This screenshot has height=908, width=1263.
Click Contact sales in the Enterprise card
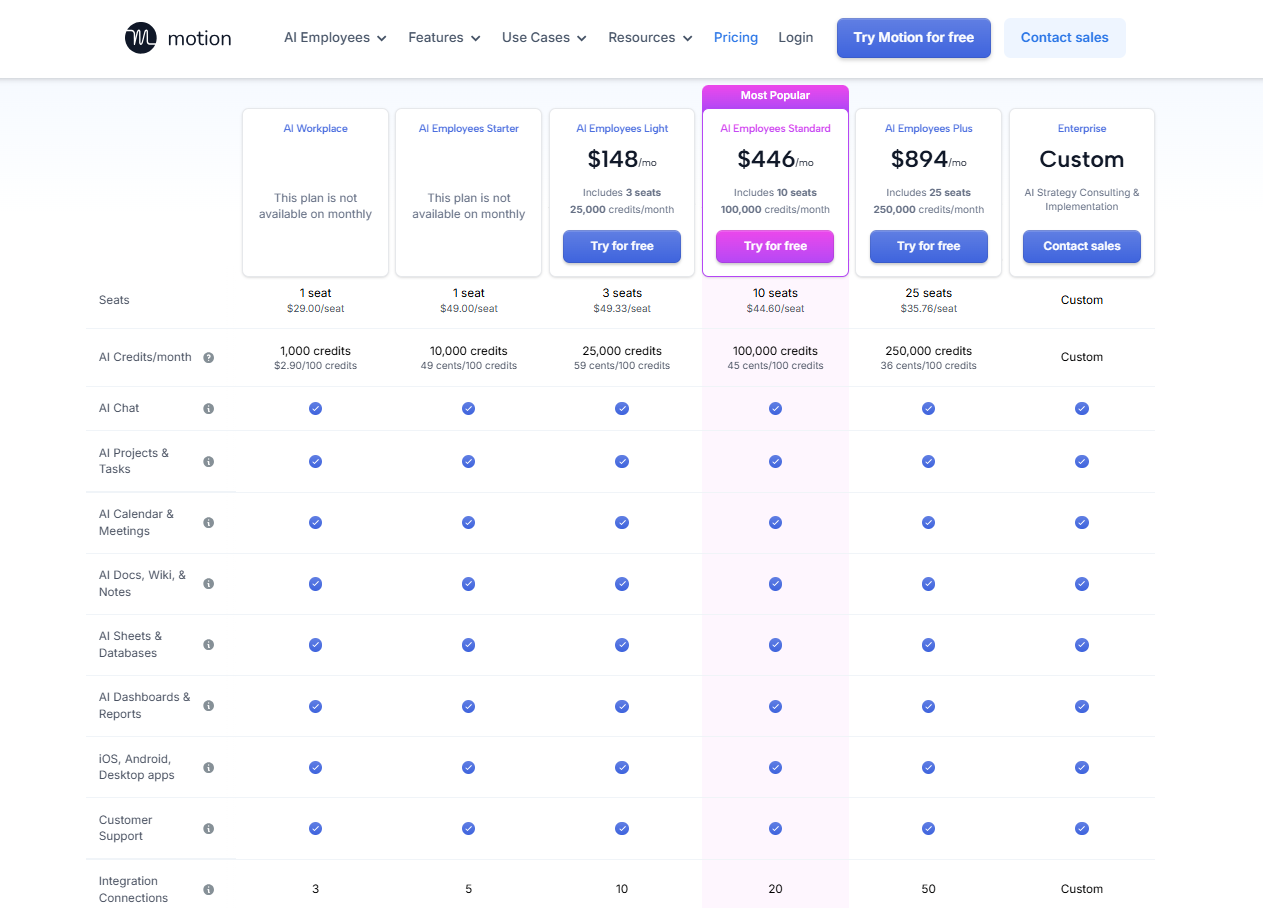[1082, 246]
